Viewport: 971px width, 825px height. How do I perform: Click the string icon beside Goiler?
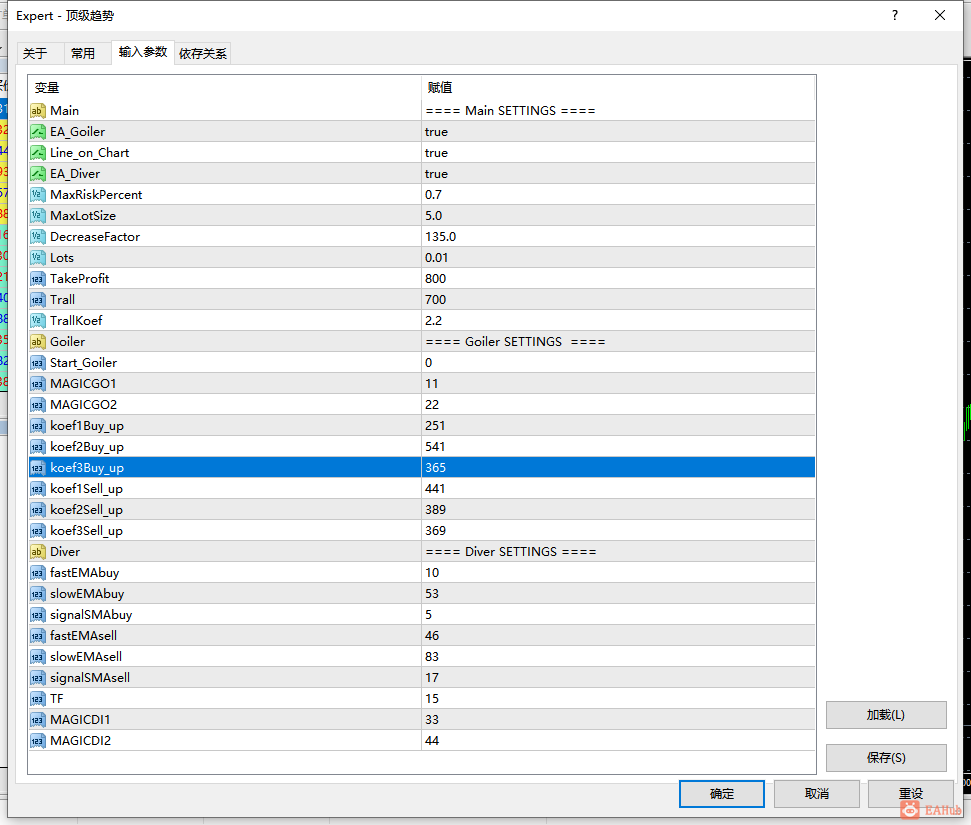[x=38, y=342]
